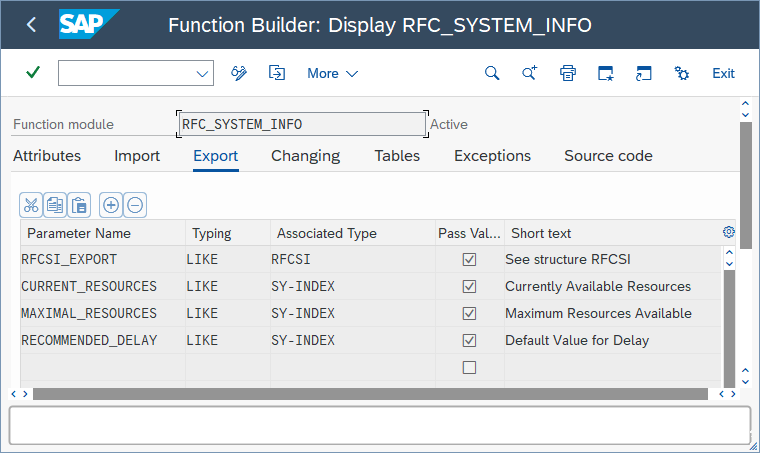
Task: Click the Print icon in toolbar
Action: pos(568,73)
